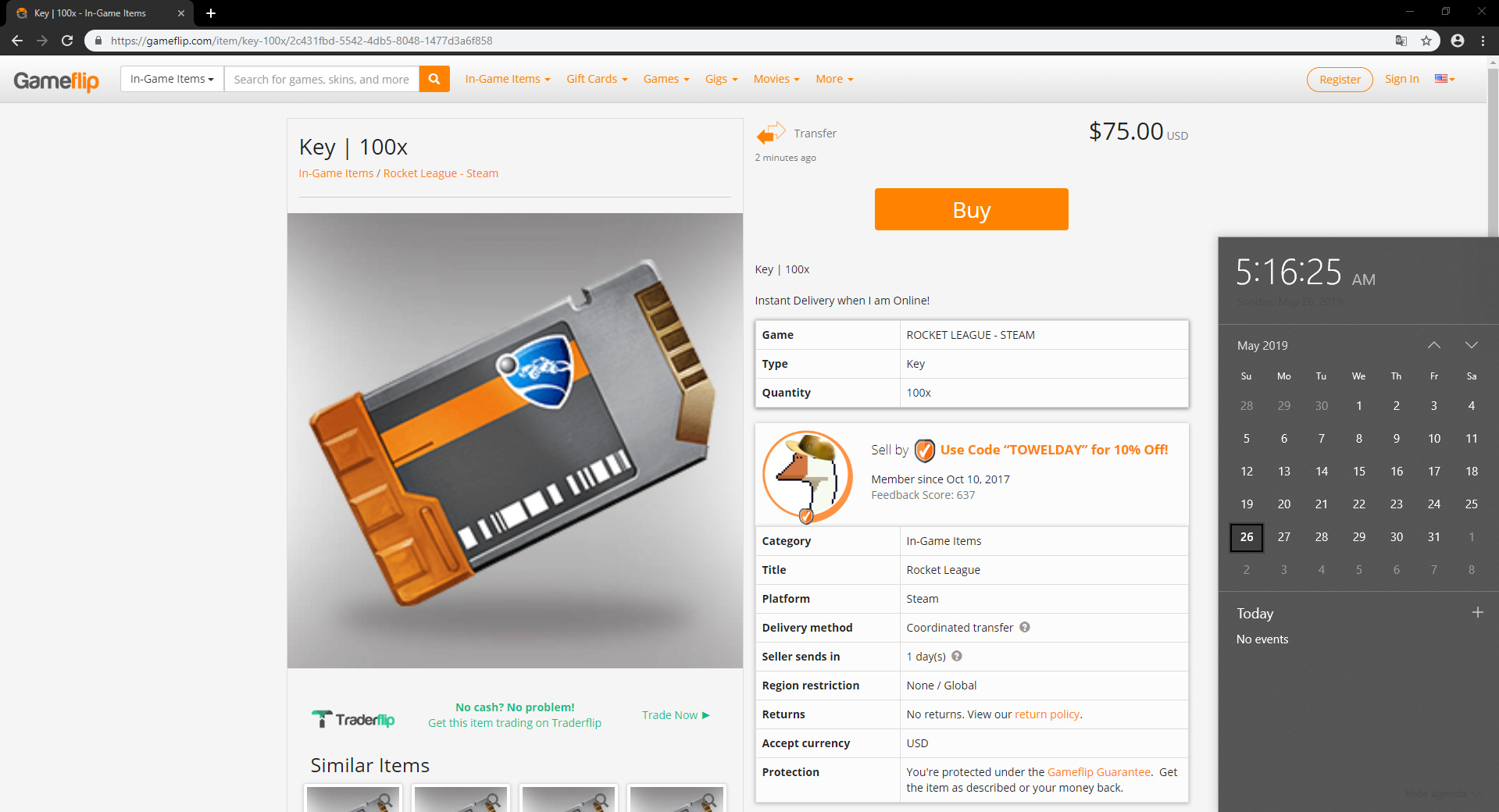The width and height of the screenshot is (1499, 812).
Task: Click help icon next to 1 day(s)
Action: tap(957, 656)
